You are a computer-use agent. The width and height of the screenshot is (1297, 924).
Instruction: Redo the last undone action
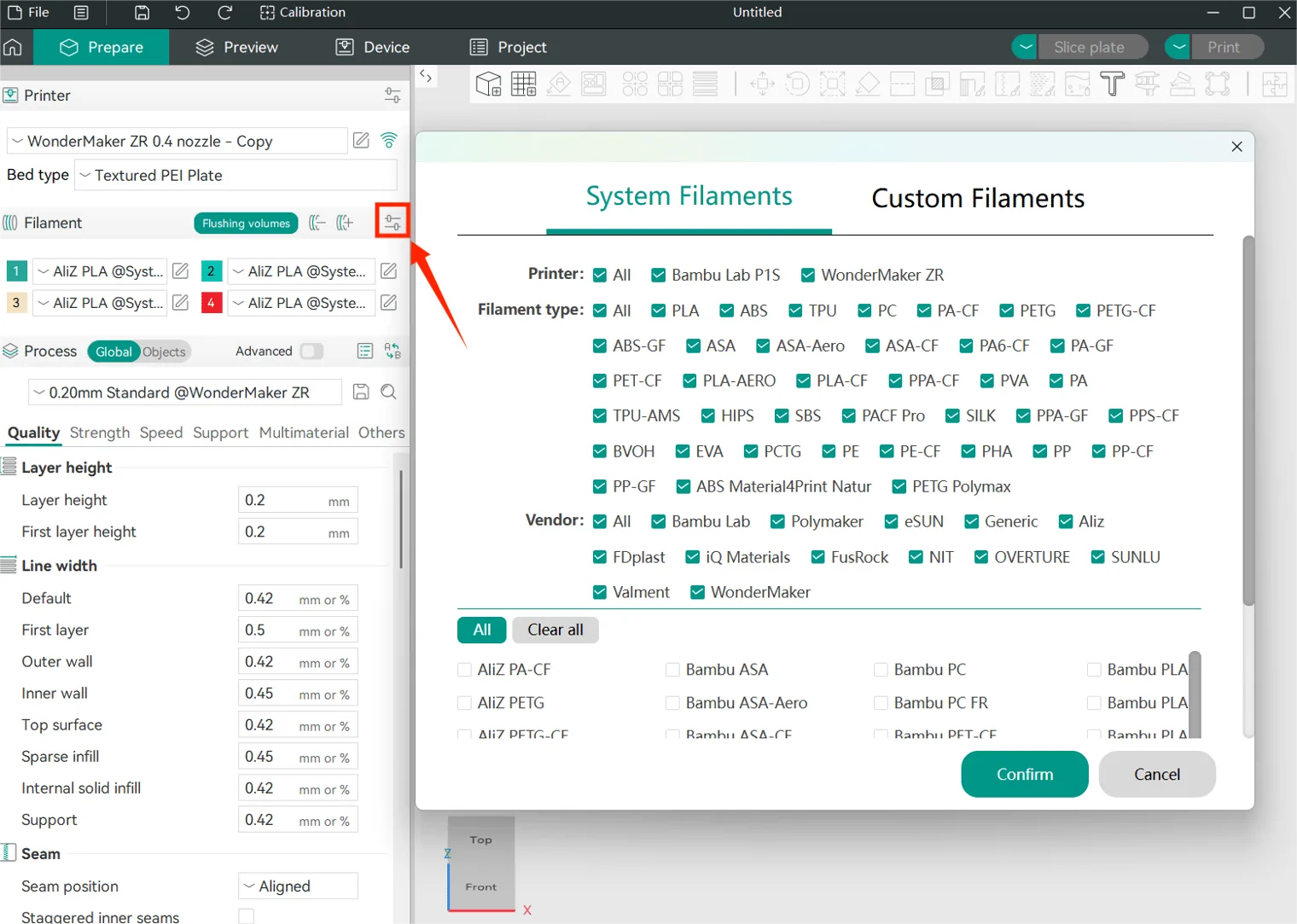coord(224,13)
